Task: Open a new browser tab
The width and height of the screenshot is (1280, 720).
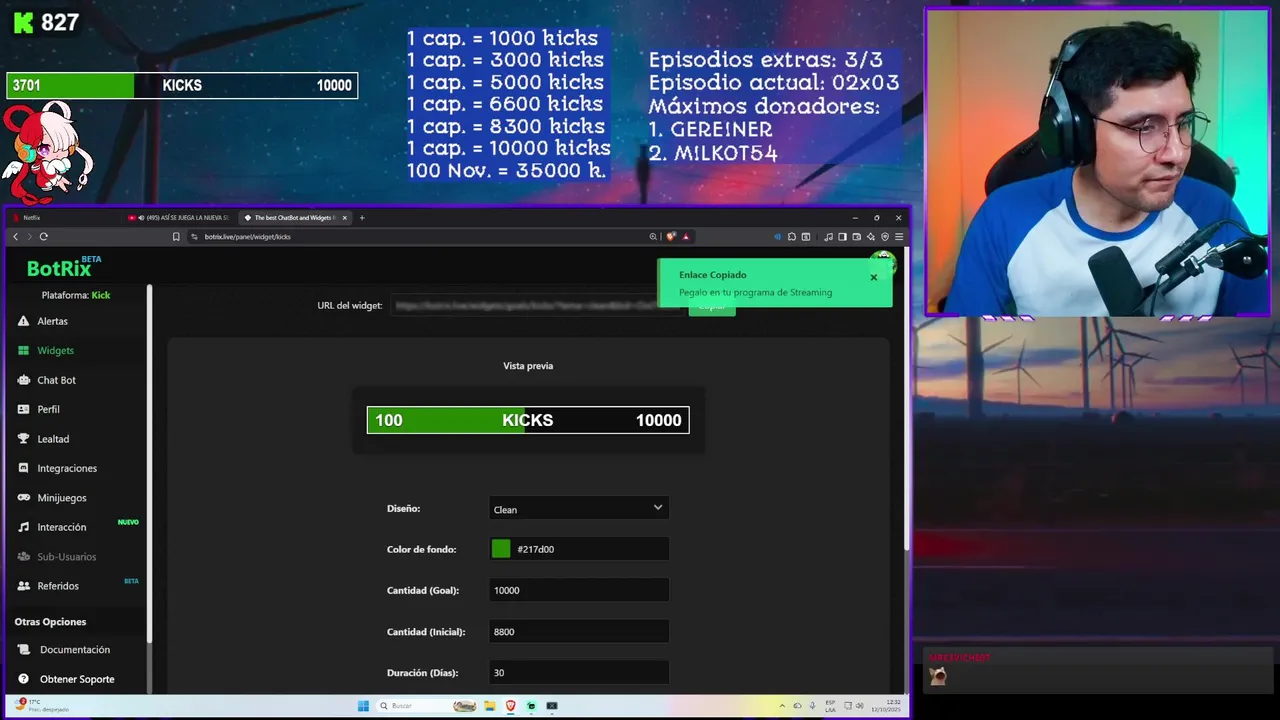Action: click(x=362, y=217)
